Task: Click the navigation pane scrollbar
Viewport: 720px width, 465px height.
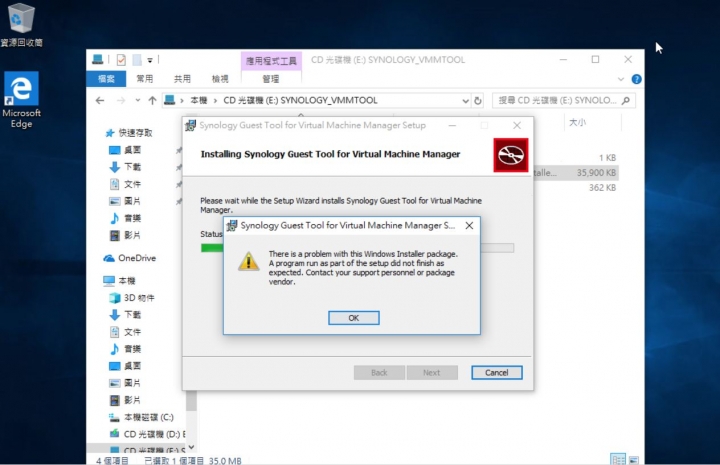Action: click(191, 401)
